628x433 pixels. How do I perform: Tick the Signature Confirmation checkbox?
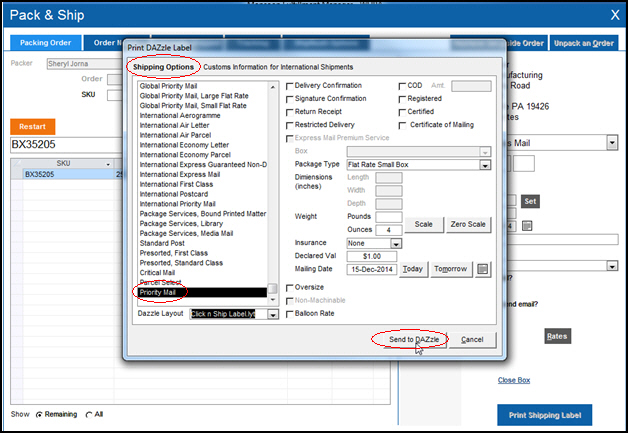290,99
